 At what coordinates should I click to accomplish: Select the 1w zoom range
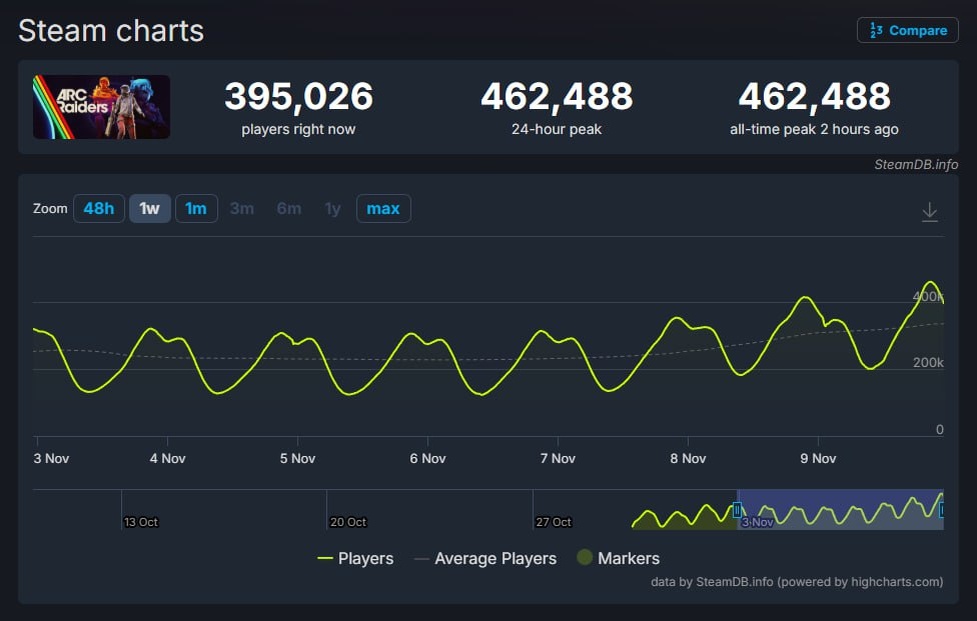click(150, 209)
